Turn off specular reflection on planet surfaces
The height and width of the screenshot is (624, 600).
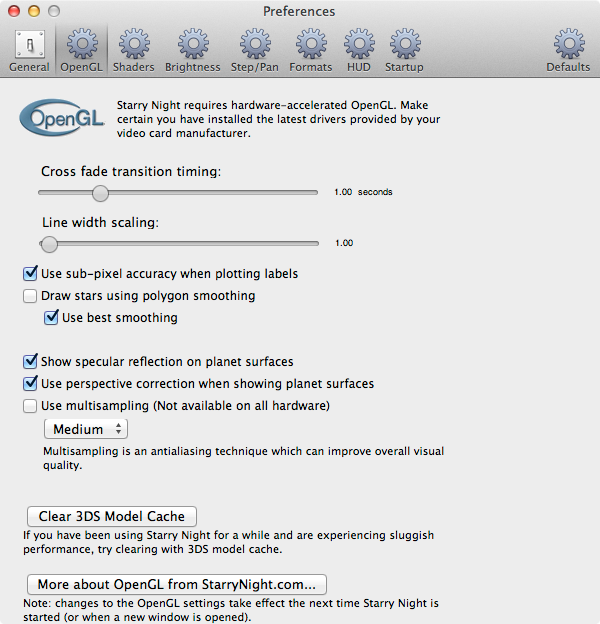pyautogui.click(x=30, y=361)
